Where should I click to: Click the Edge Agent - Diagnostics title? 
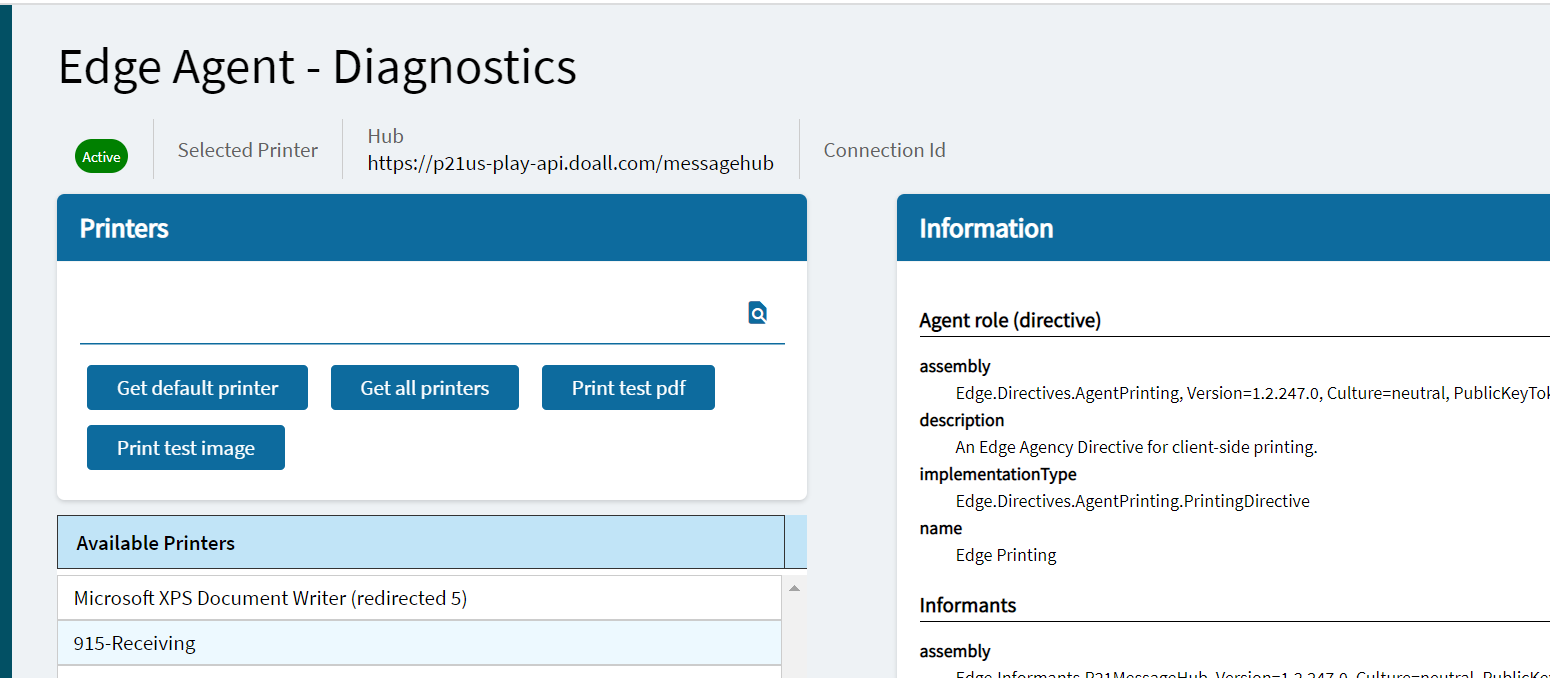(317, 67)
